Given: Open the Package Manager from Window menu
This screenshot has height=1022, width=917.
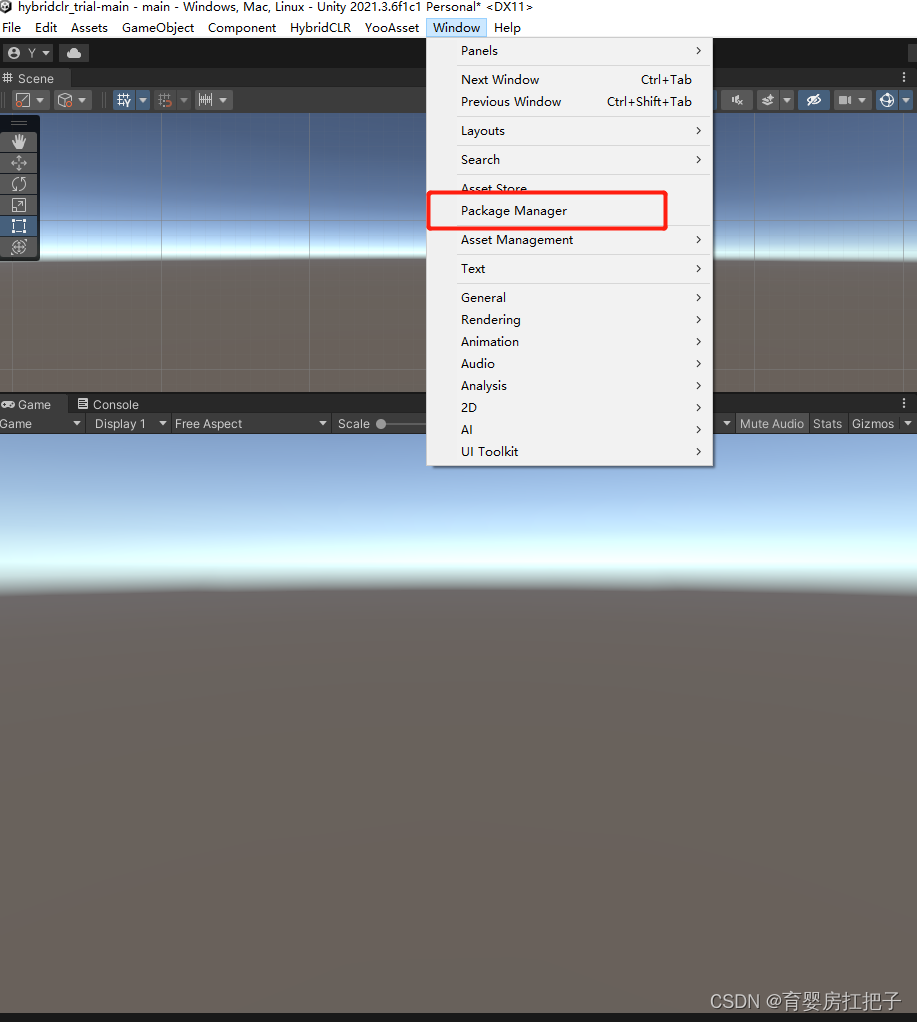Looking at the screenshot, I should pos(512,211).
